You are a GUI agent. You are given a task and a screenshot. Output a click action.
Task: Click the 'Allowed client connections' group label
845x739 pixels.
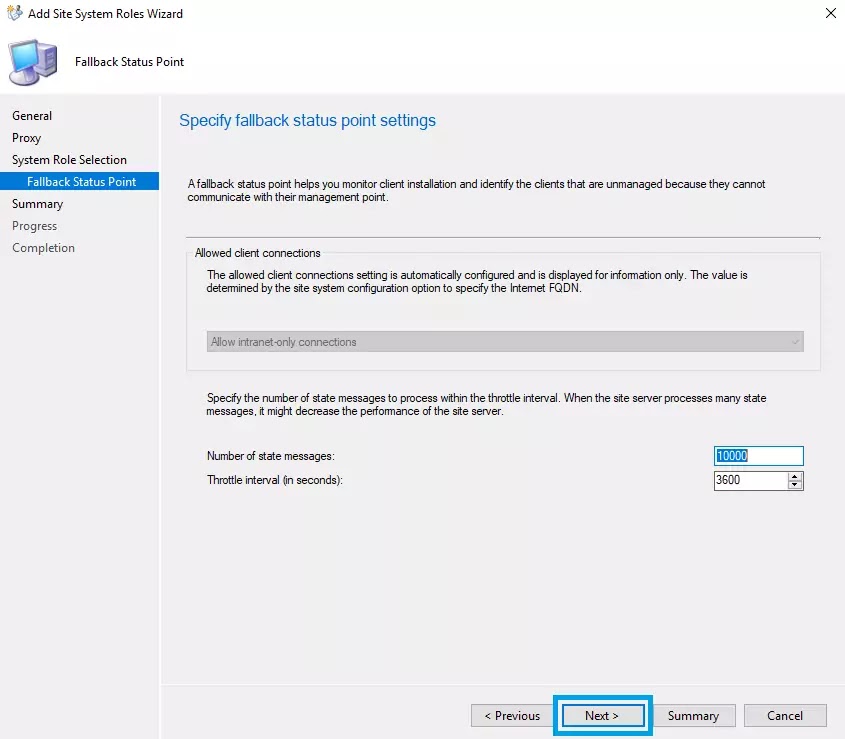click(x=257, y=253)
